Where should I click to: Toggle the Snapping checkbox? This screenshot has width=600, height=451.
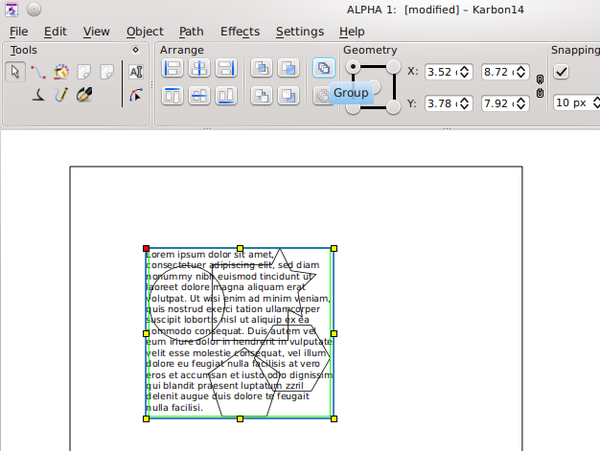click(561, 72)
